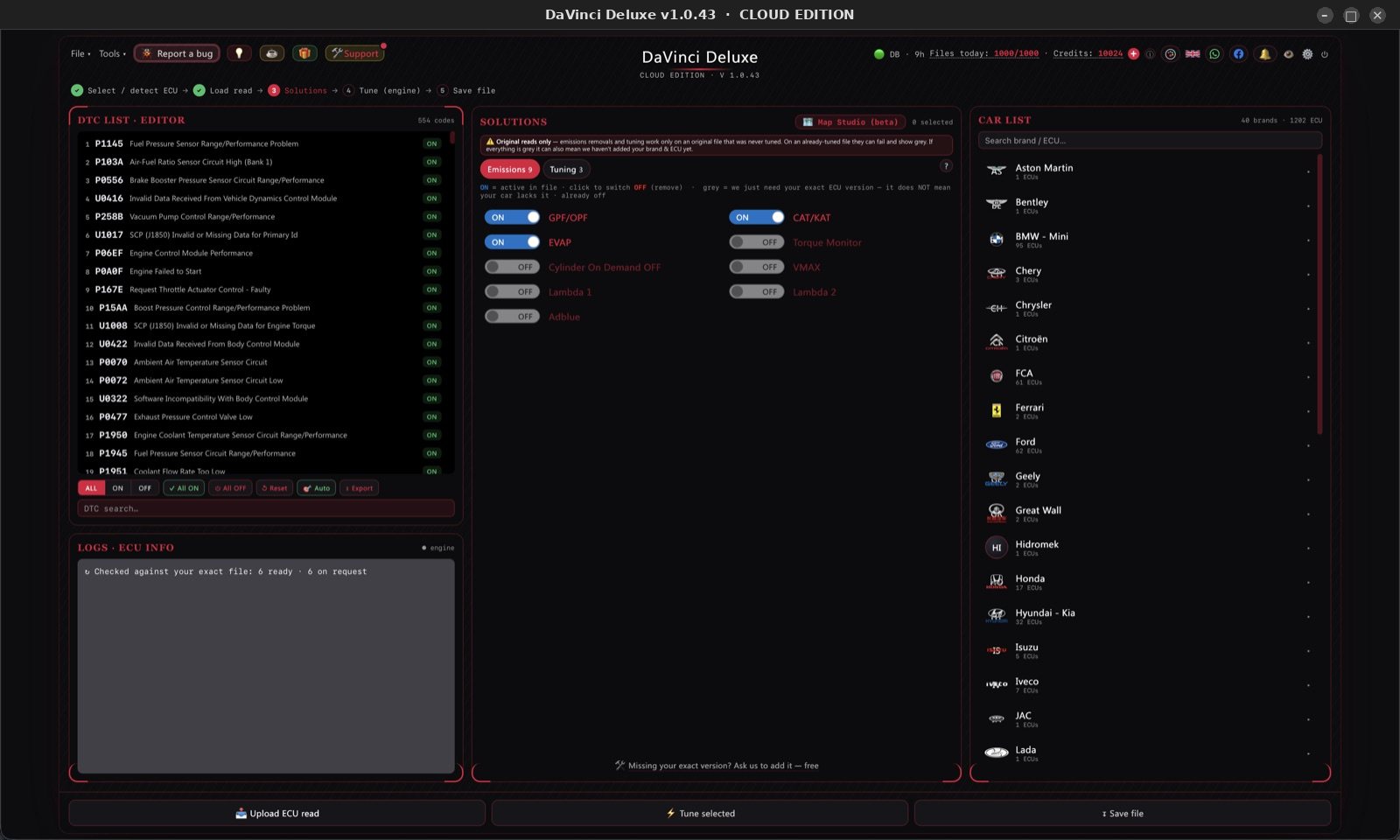1400x840 pixels.
Task: Open the File menu
Action: tap(80, 53)
